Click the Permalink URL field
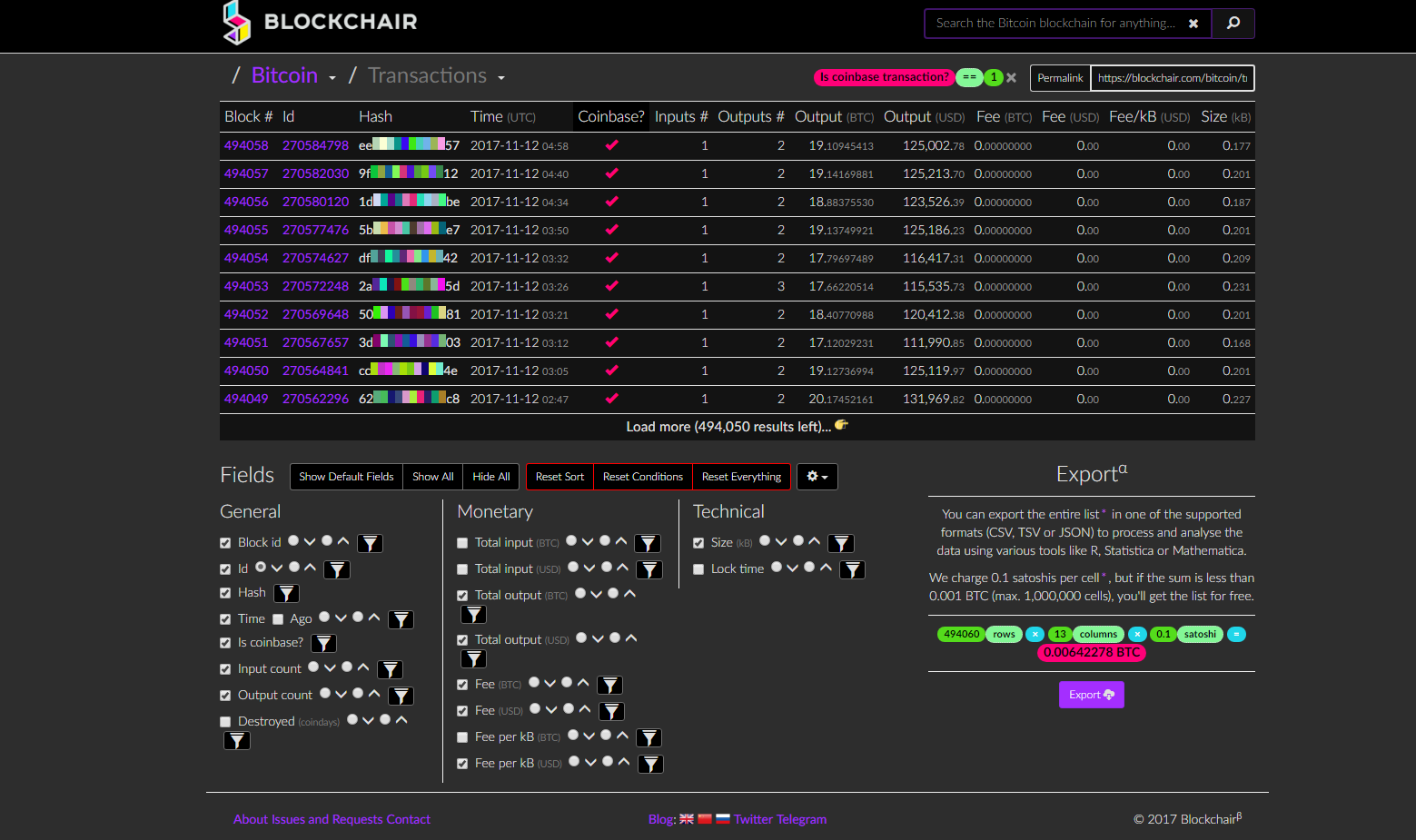 [1173, 78]
